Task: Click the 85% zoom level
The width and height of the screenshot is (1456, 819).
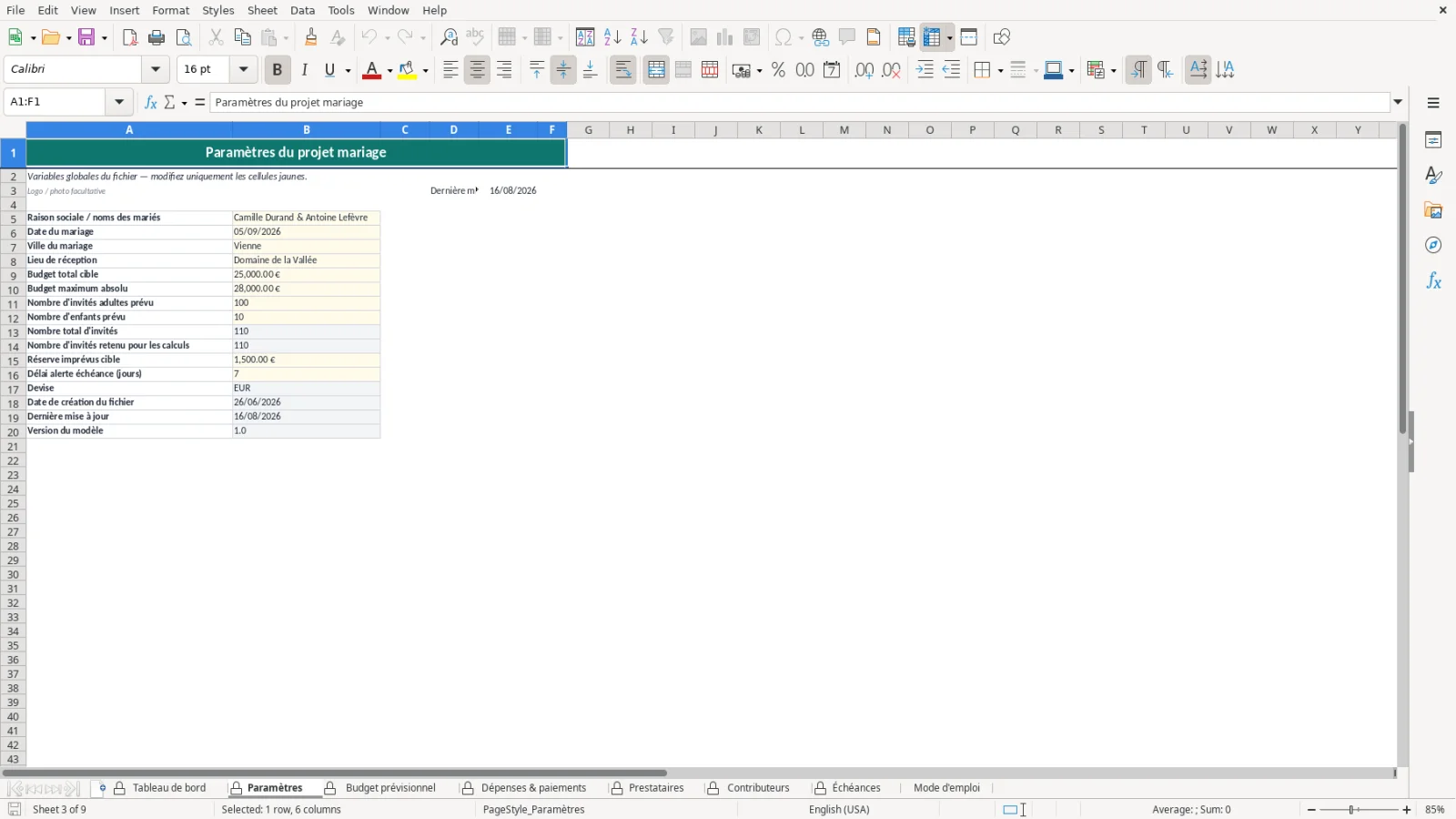Action: pos(1435,810)
